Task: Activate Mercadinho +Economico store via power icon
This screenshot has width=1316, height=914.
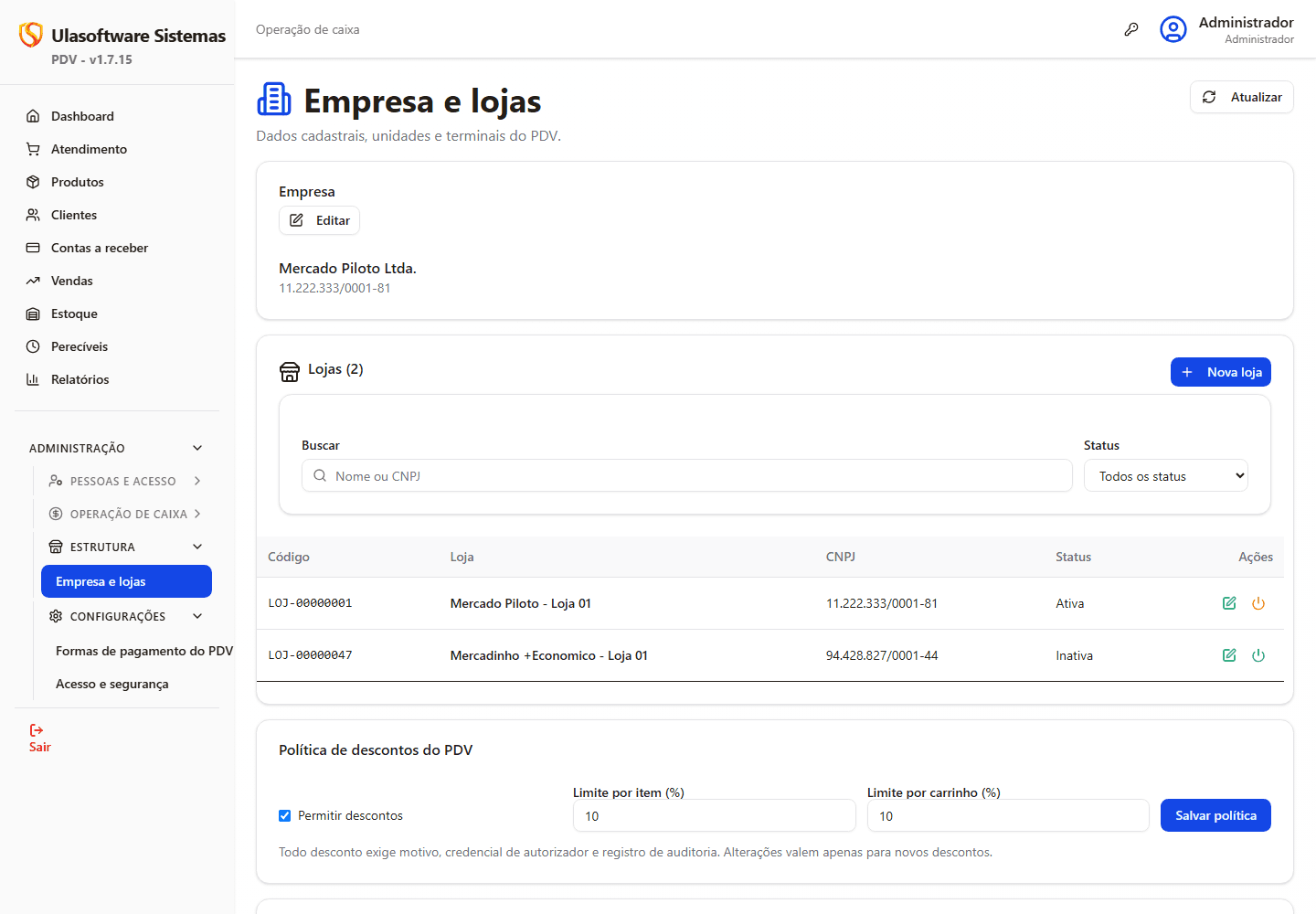Action: pyautogui.click(x=1258, y=655)
